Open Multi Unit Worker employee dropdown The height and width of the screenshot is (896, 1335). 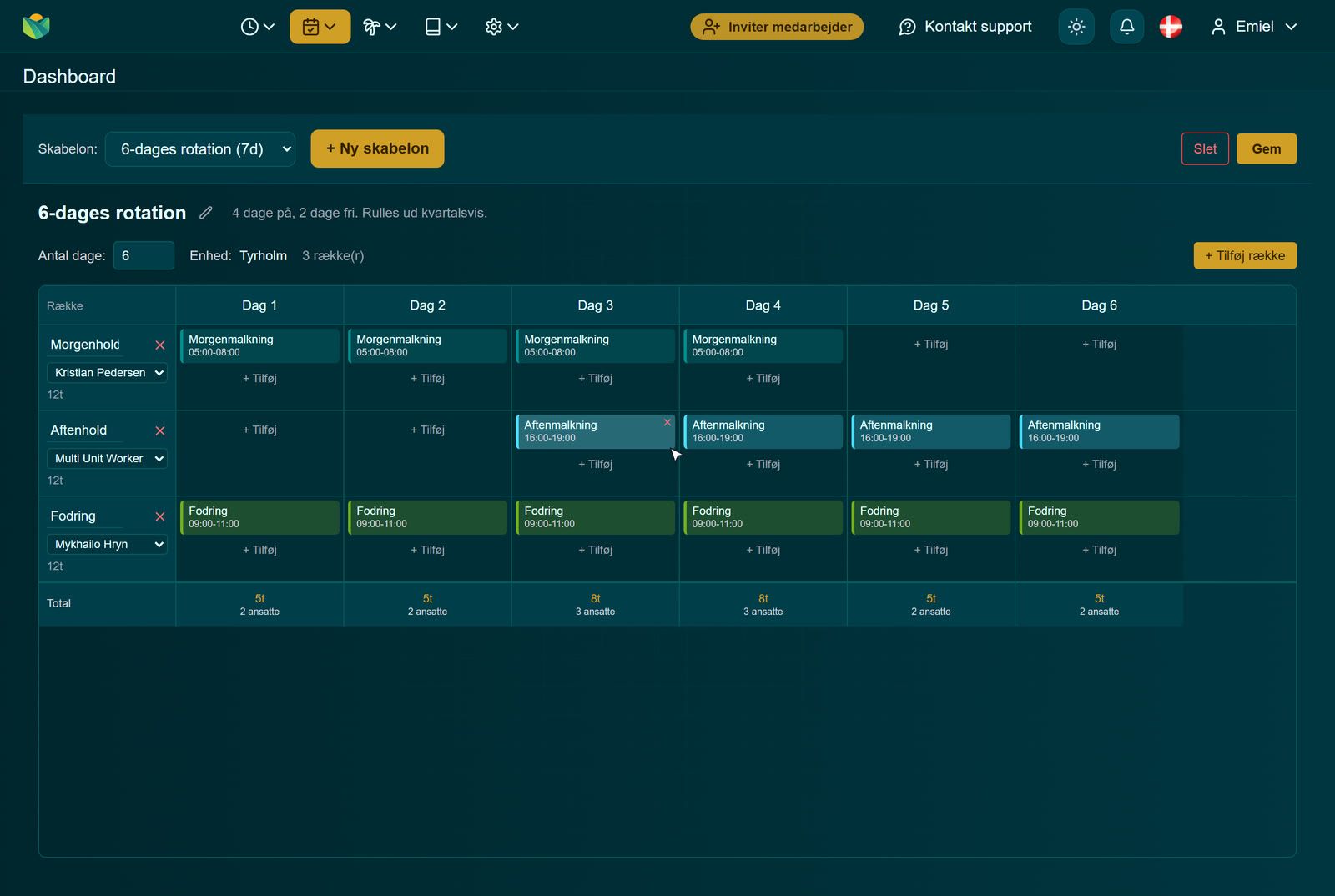[x=107, y=459]
